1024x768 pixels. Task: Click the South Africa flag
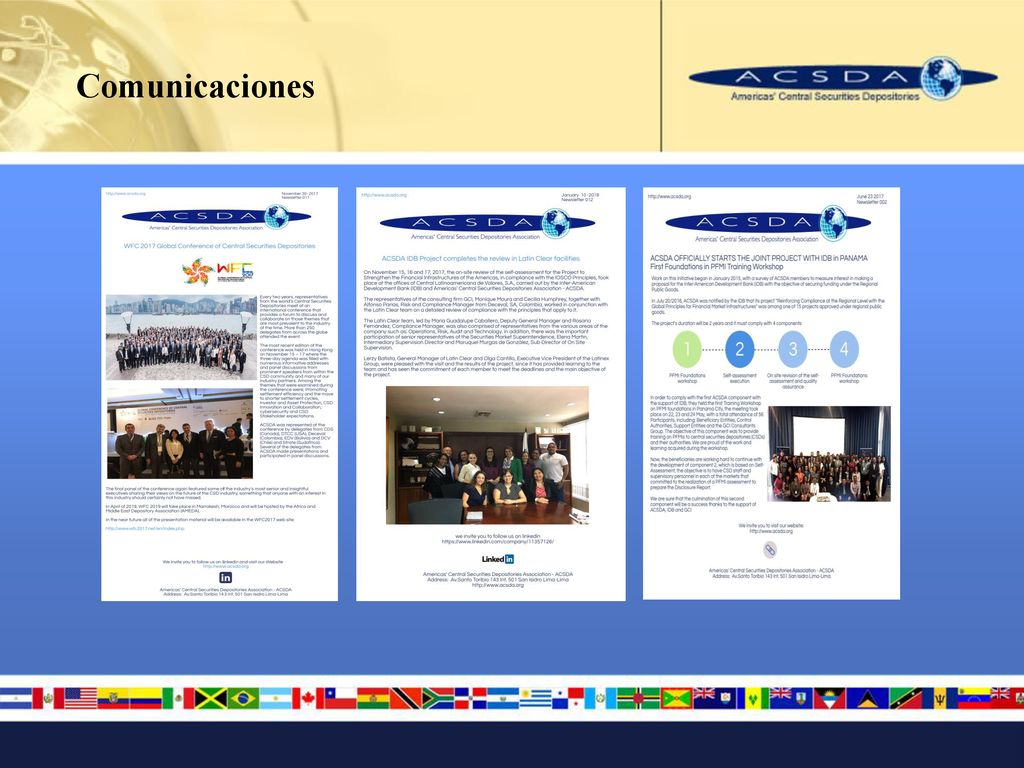[x=438, y=698]
